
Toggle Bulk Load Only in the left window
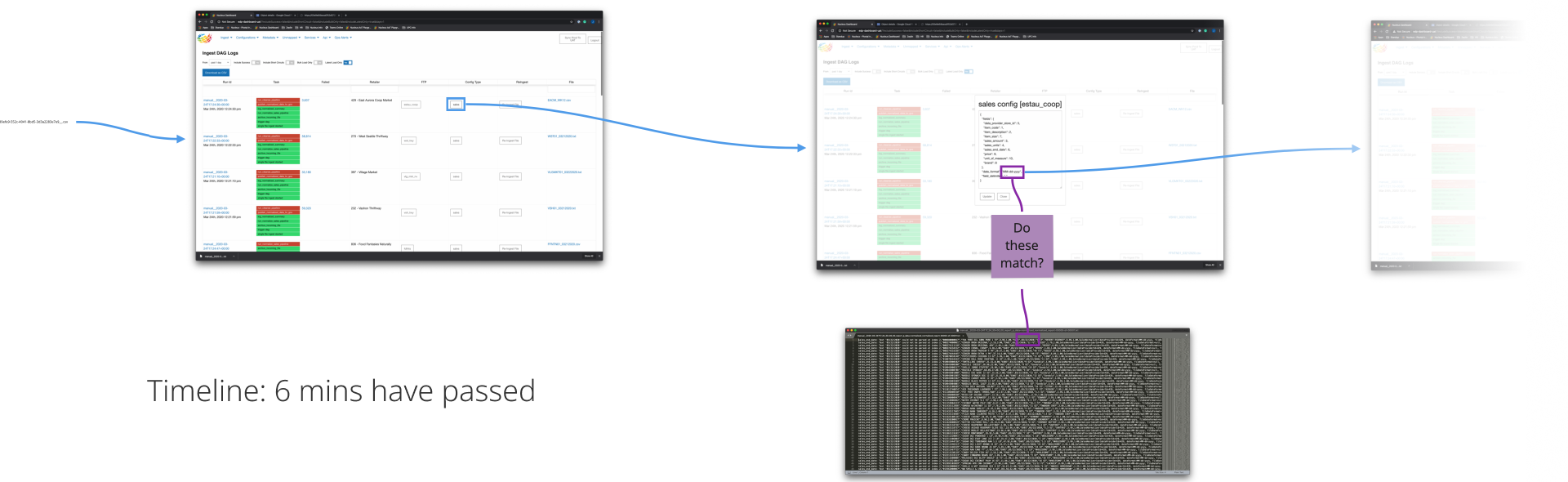click(318, 63)
